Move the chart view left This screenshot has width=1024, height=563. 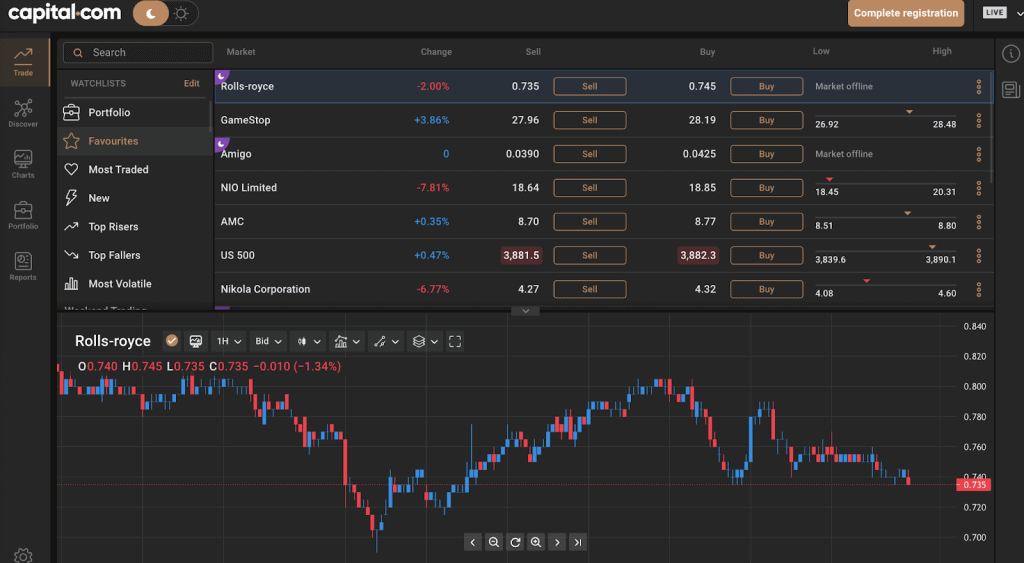click(x=473, y=542)
